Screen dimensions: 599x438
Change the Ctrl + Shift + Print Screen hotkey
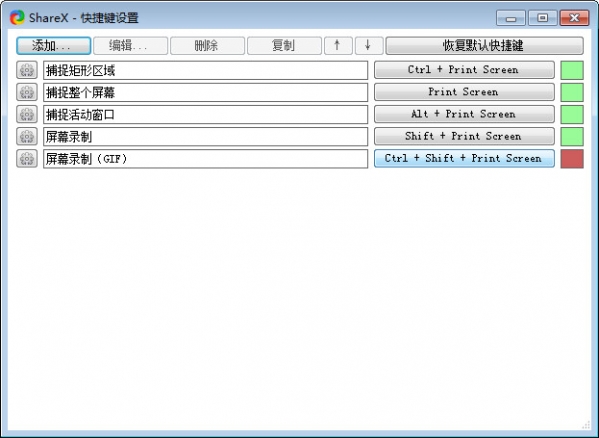(464, 158)
